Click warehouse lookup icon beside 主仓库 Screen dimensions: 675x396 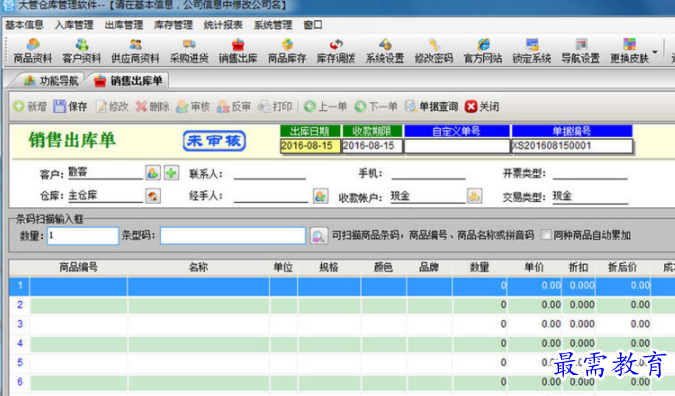pyautogui.click(x=153, y=196)
